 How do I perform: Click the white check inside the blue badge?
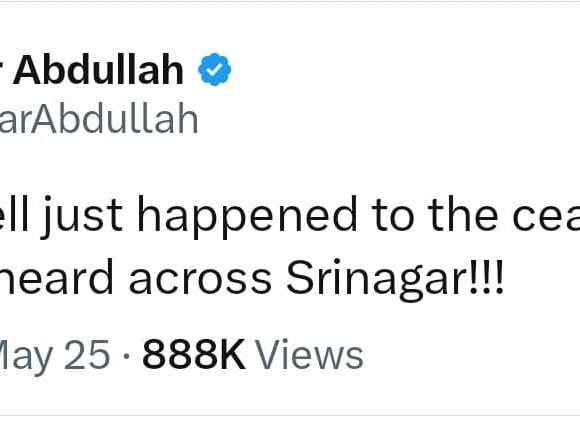point(215,69)
